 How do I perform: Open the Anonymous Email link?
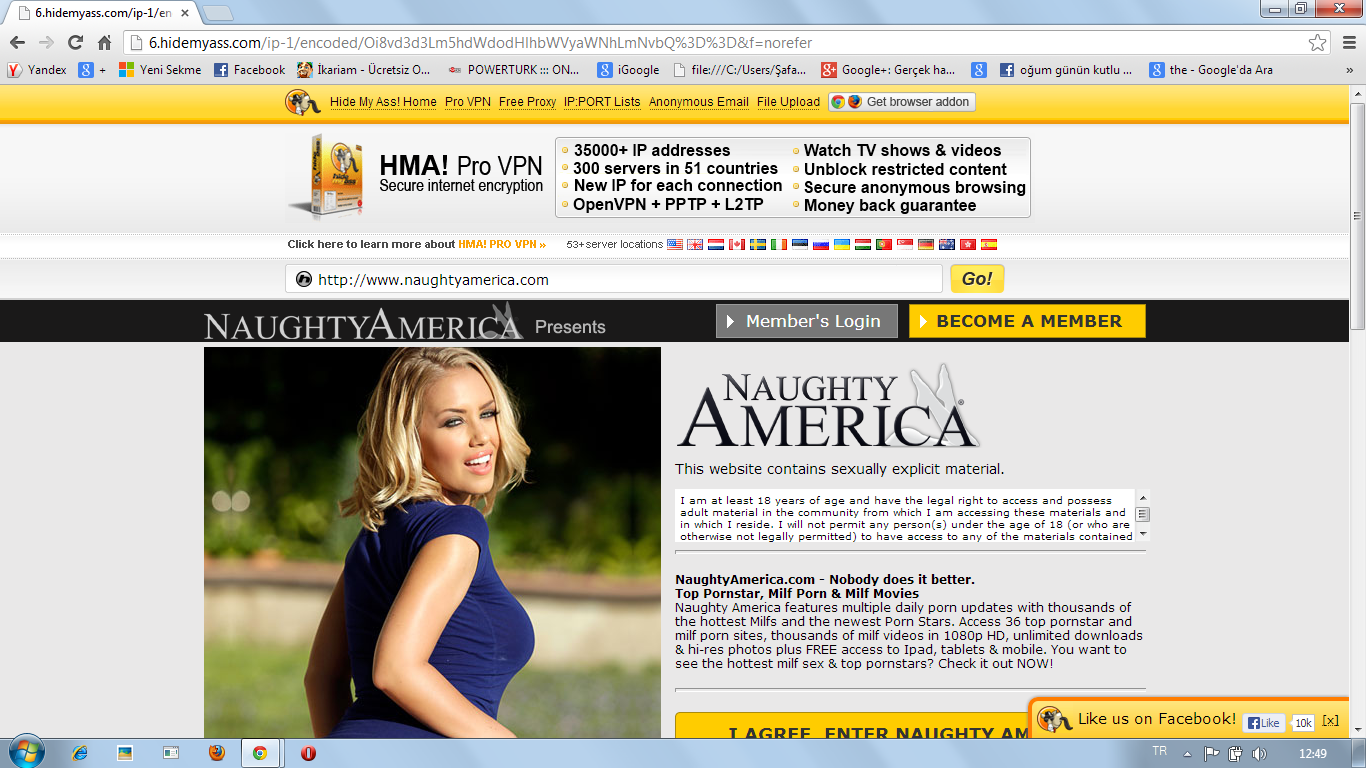(699, 102)
